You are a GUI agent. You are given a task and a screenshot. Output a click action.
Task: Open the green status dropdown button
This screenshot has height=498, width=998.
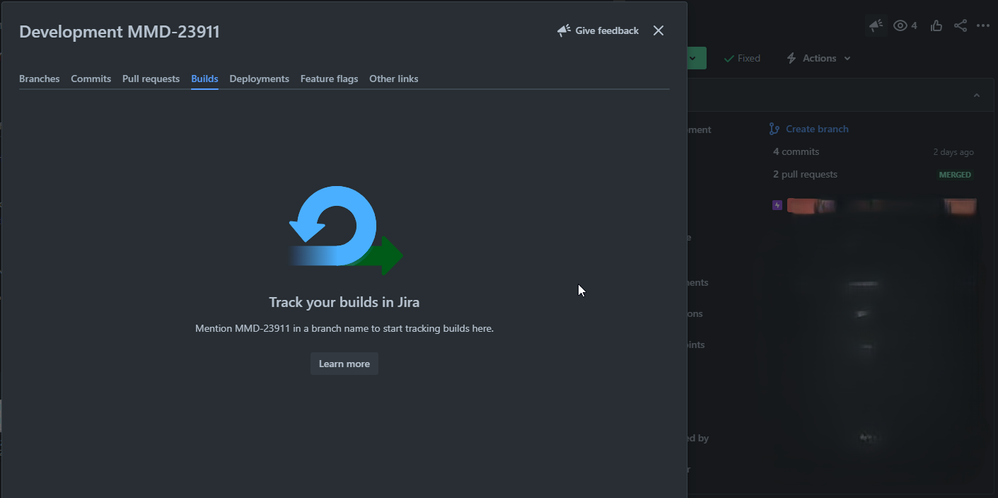pyautogui.click(x=696, y=58)
